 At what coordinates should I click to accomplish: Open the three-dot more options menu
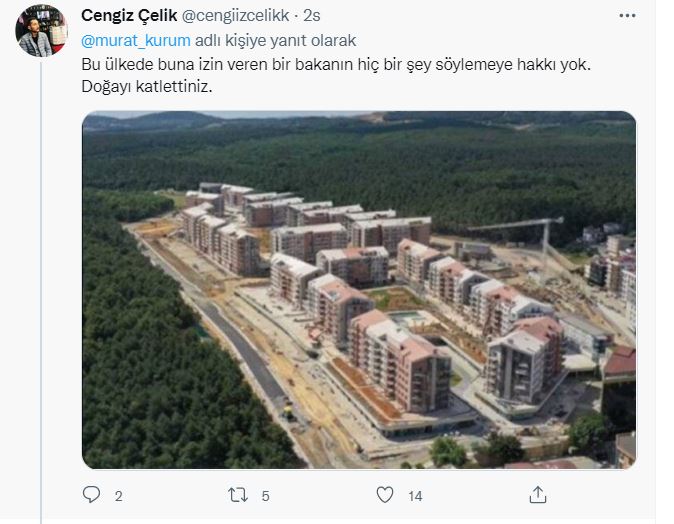pos(627,16)
